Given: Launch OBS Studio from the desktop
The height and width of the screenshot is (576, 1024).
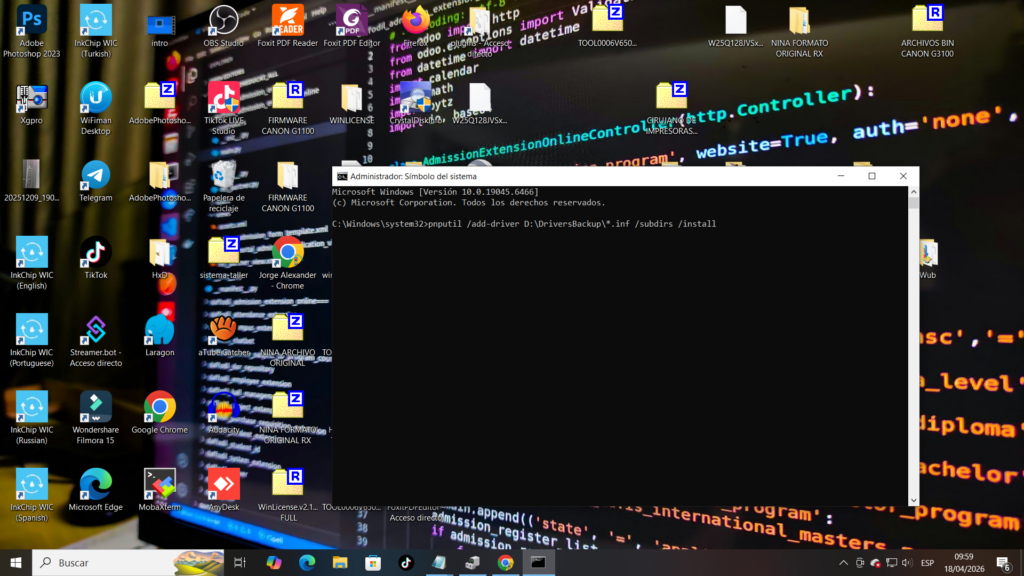Looking at the screenshot, I should (223, 20).
